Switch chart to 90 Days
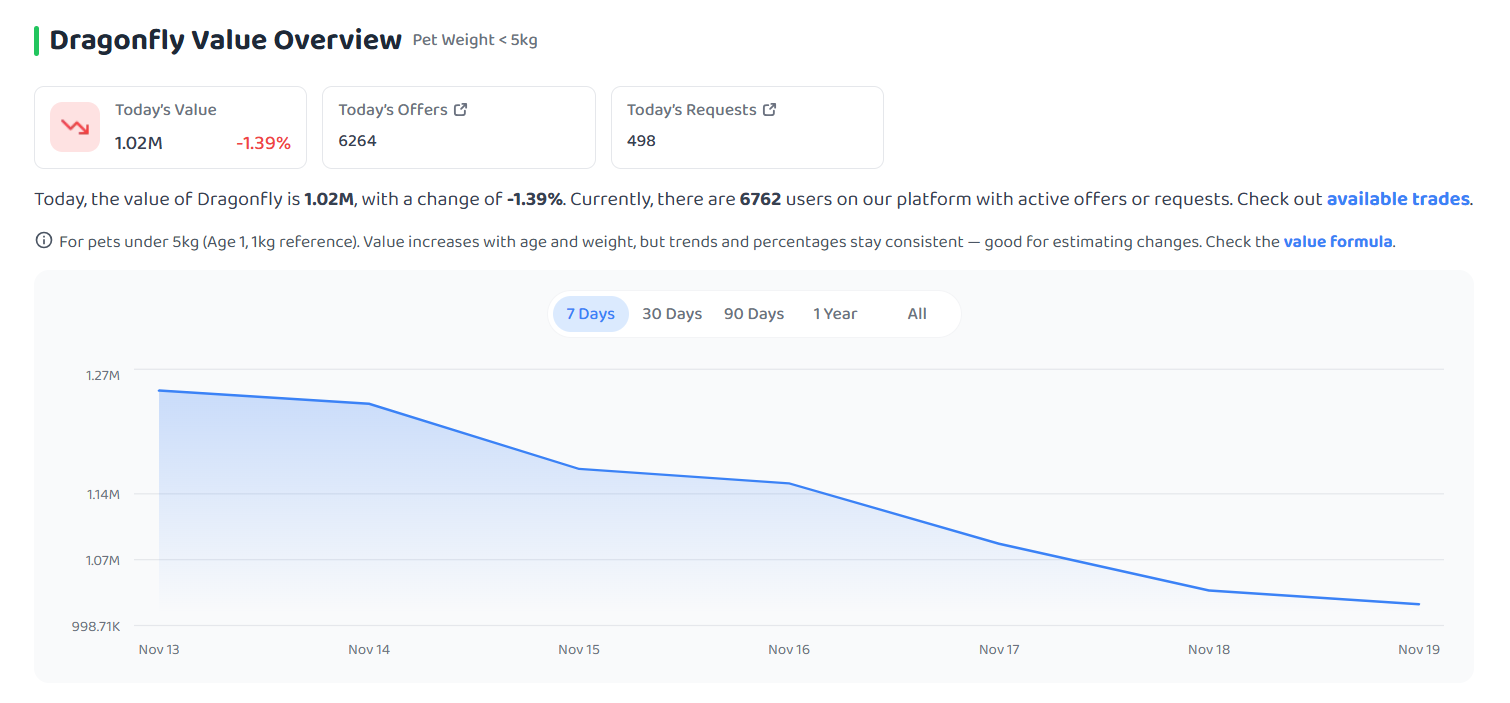This screenshot has height=703, width=1510. click(754, 314)
